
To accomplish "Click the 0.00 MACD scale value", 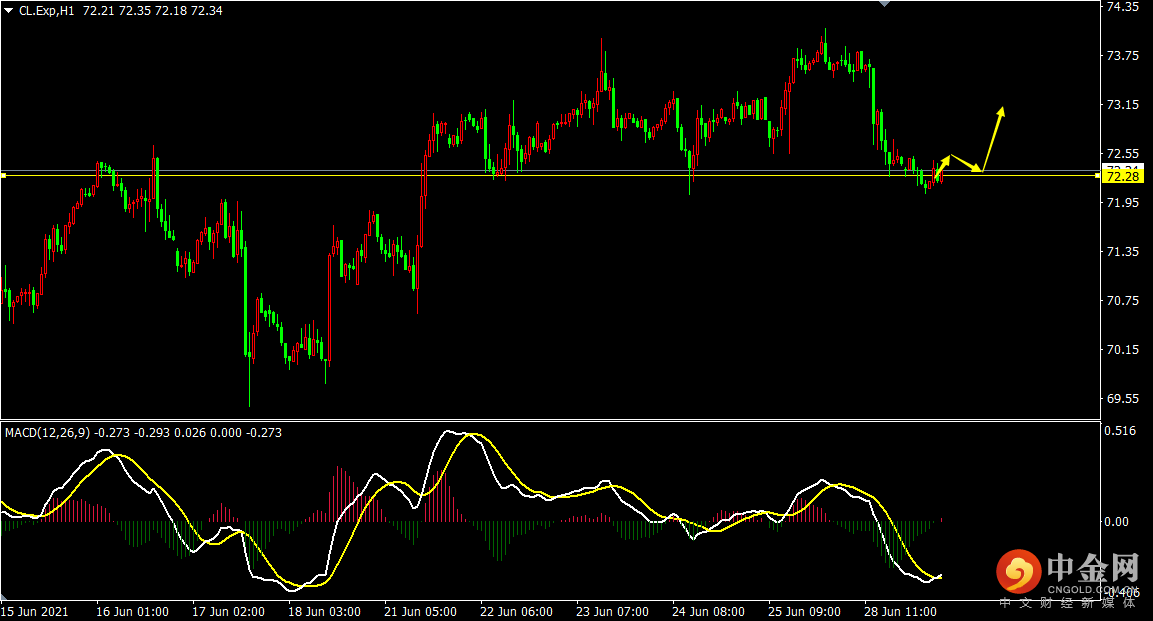I will (x=1117, y=522).
